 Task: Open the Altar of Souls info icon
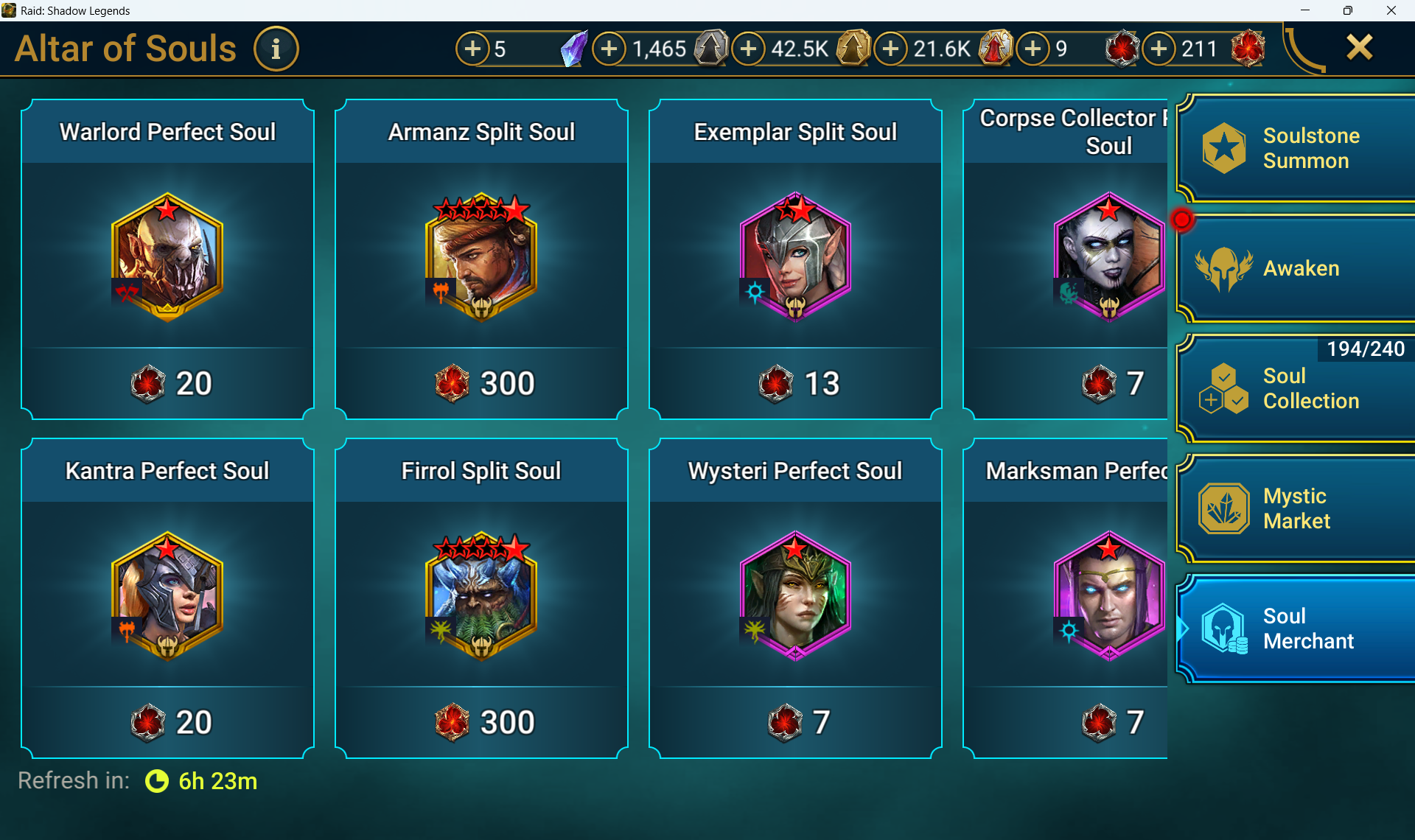[x=276, y=49]
